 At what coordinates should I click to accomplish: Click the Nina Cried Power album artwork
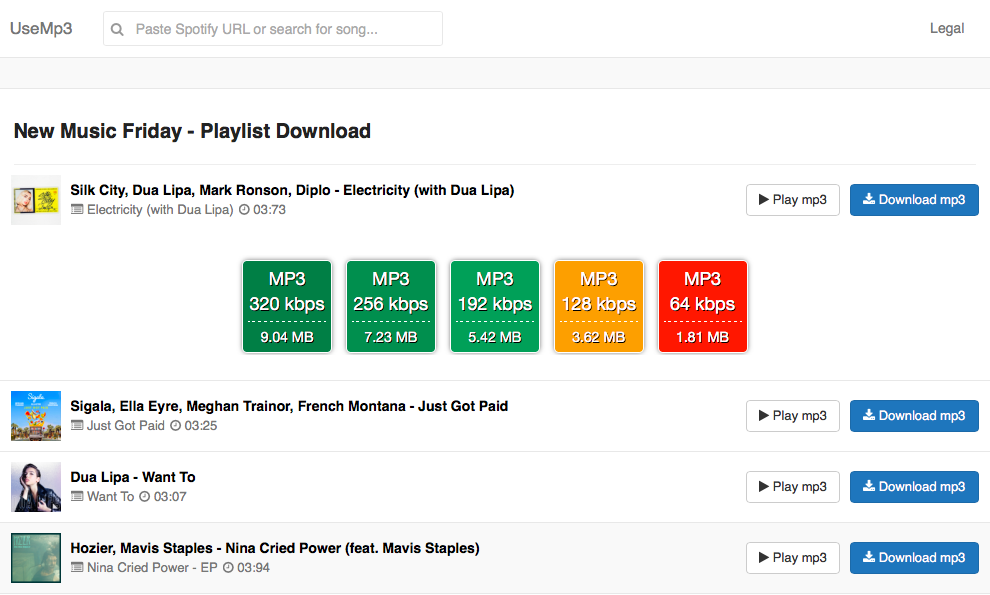pyautogui.click(x=36, y=557)
